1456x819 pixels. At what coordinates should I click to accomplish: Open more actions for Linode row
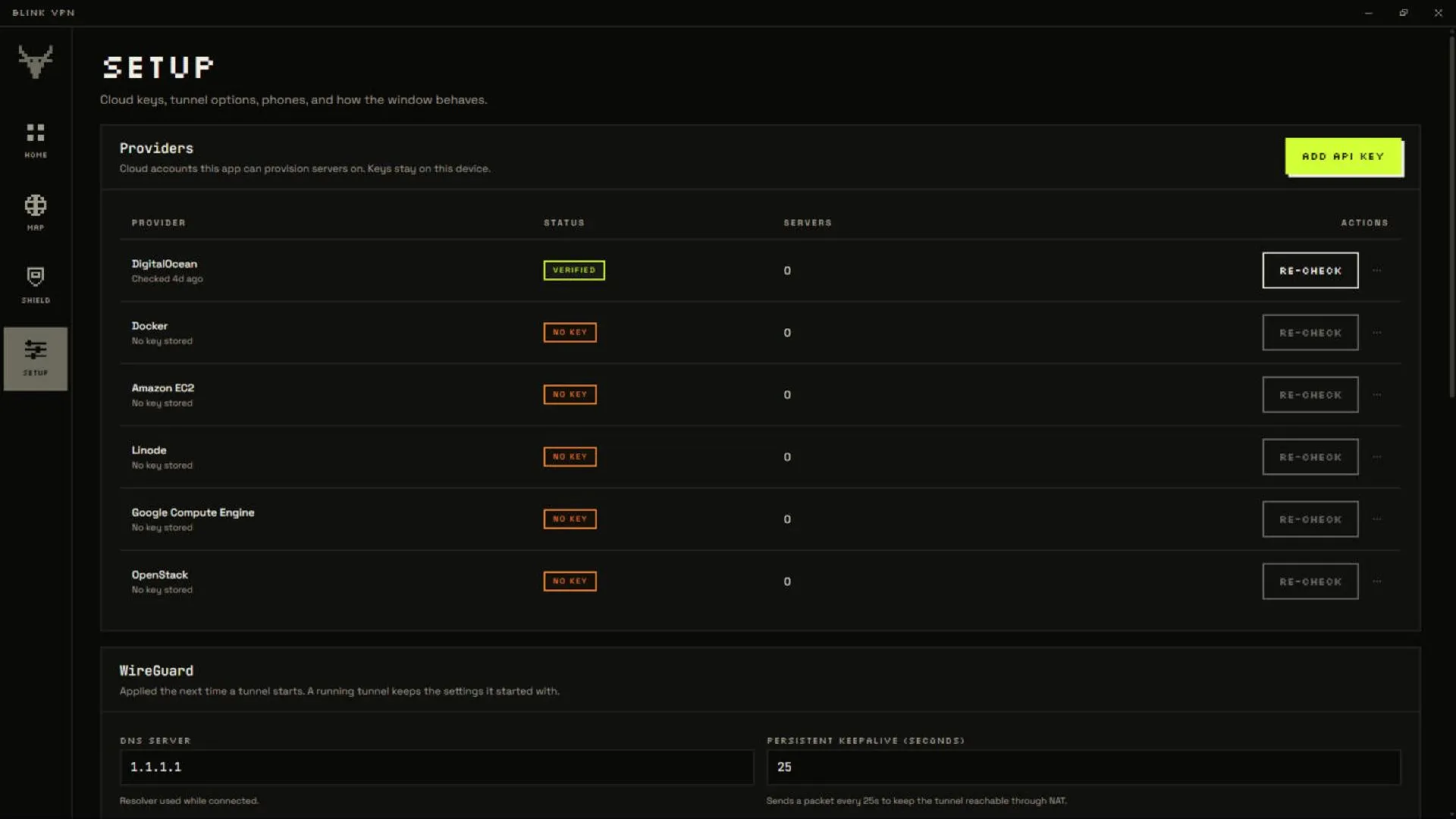(x=1377, y=457)
